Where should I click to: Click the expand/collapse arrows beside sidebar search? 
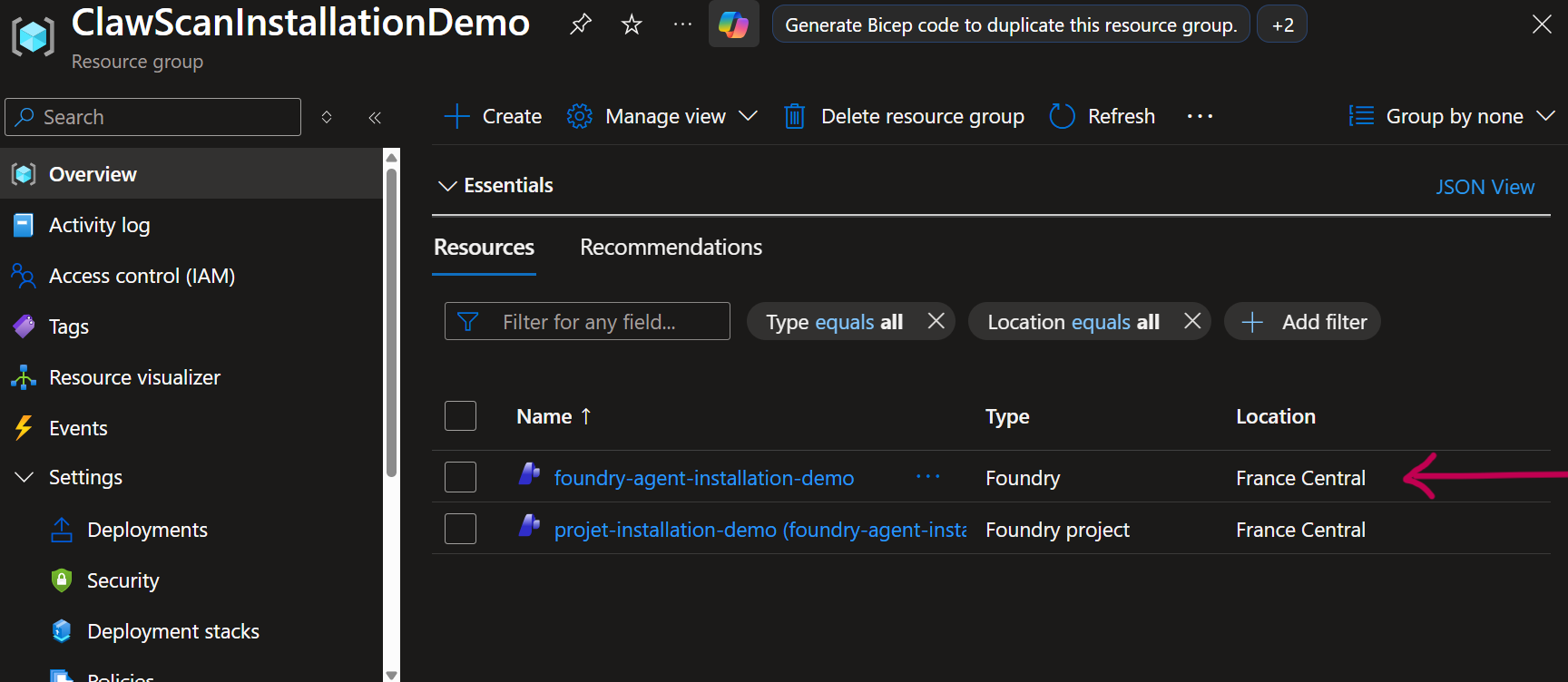click(327, 117)
